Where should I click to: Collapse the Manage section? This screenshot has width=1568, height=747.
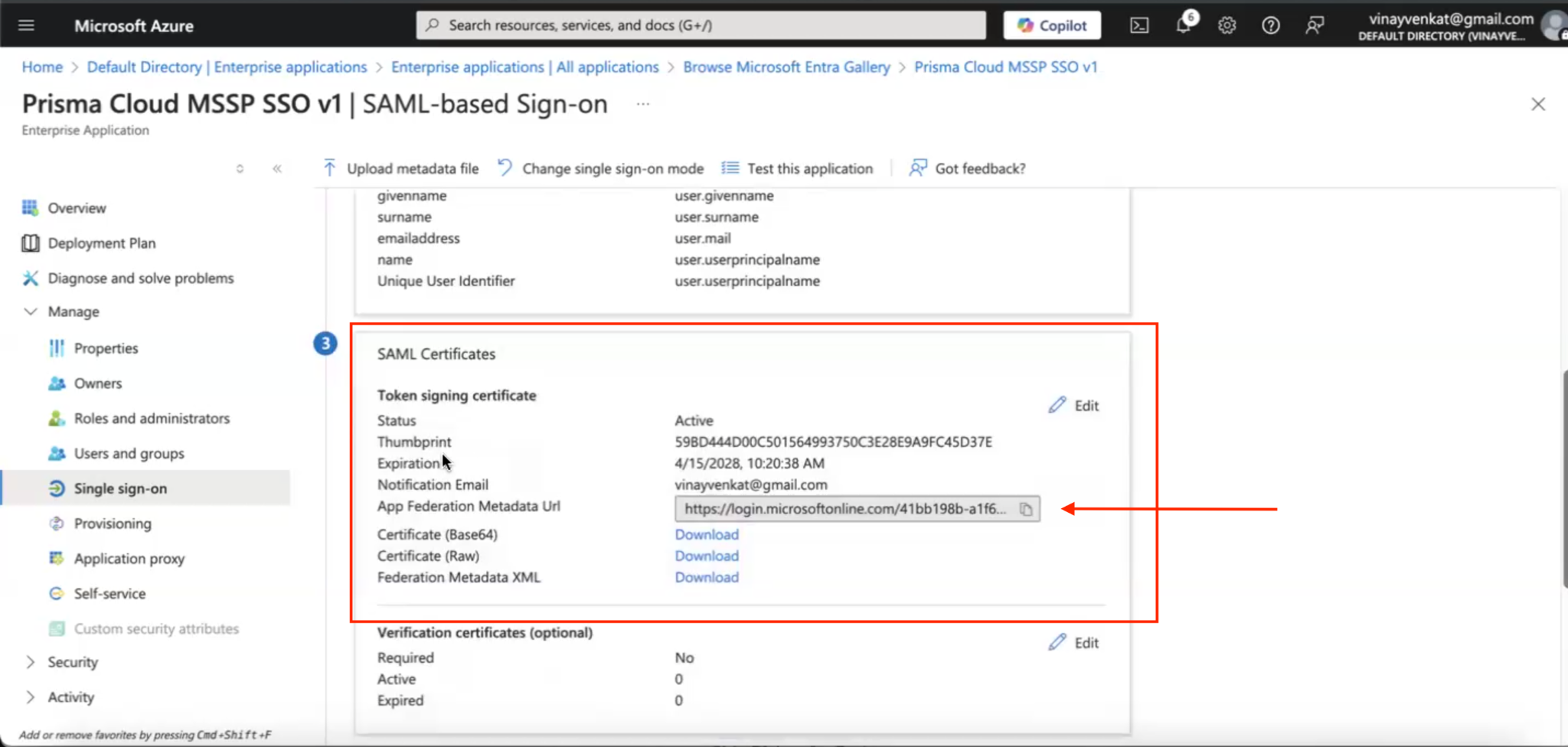(x=31, y=312)
